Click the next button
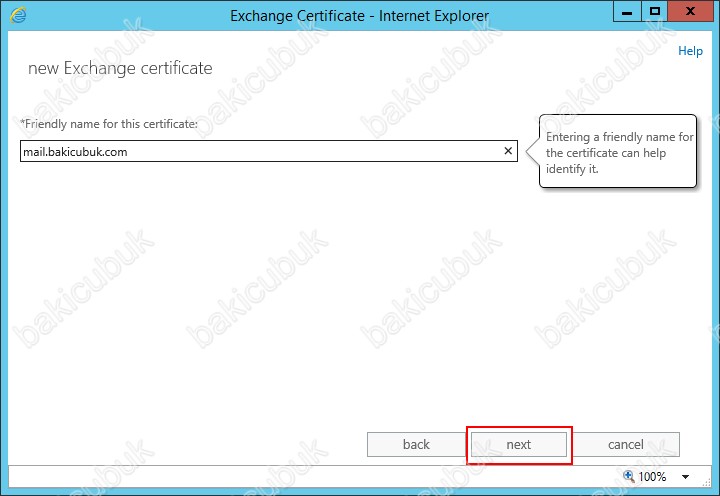 [519, 445]
